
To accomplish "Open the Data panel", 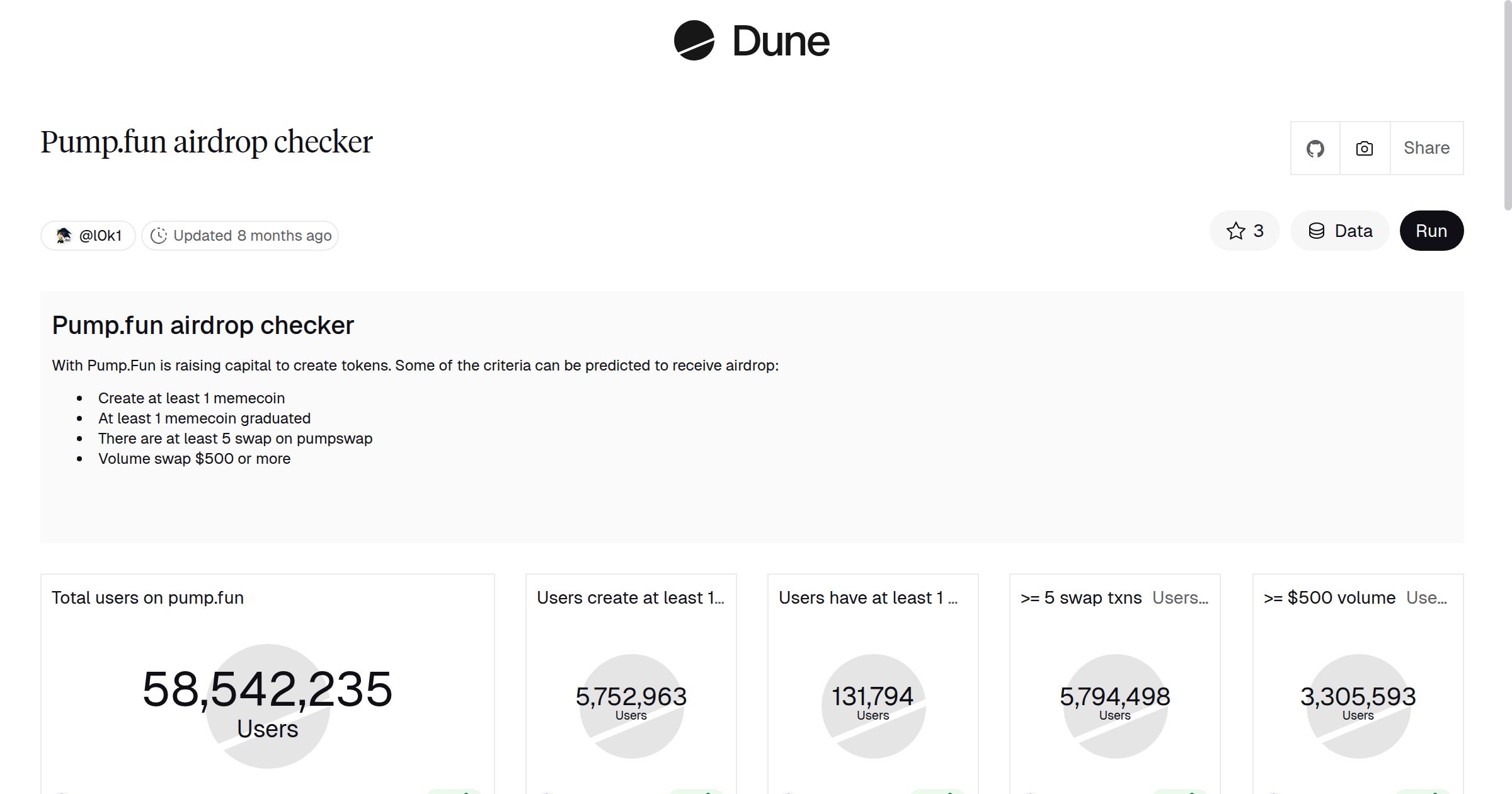I will coord(1339,231).
